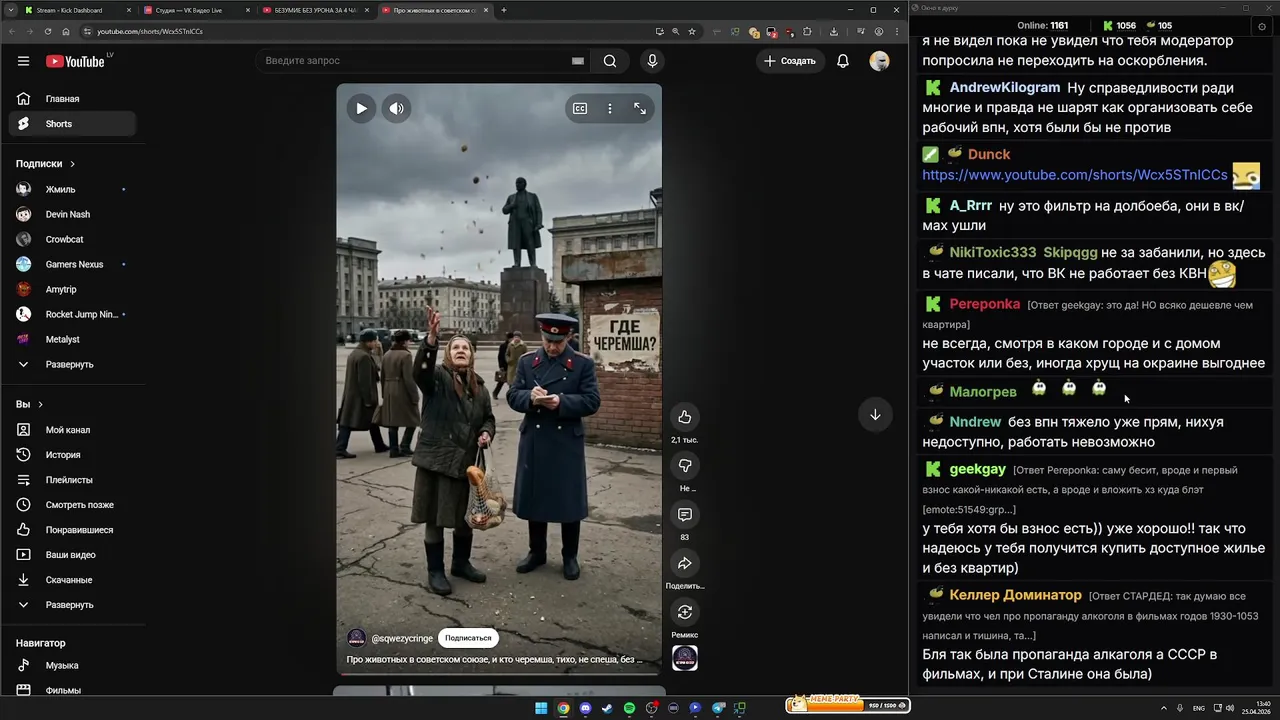Open Музыка in Навигатор
The image size is (1280, 720).
pos(72,665)
